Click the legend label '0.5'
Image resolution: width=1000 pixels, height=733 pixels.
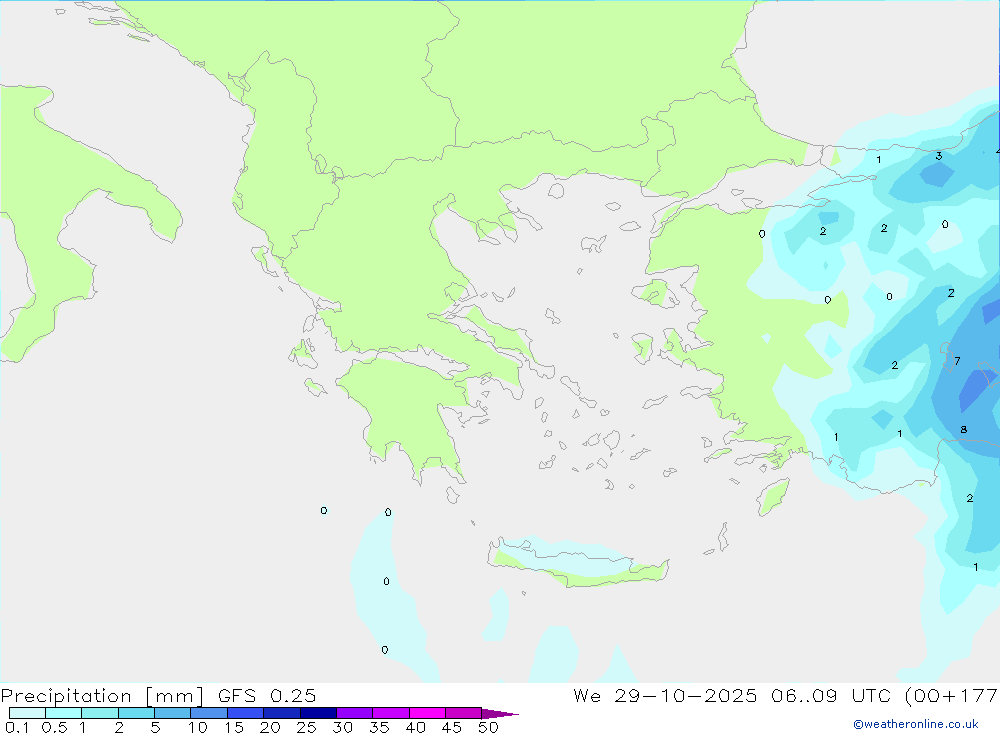tap(54, 727)
